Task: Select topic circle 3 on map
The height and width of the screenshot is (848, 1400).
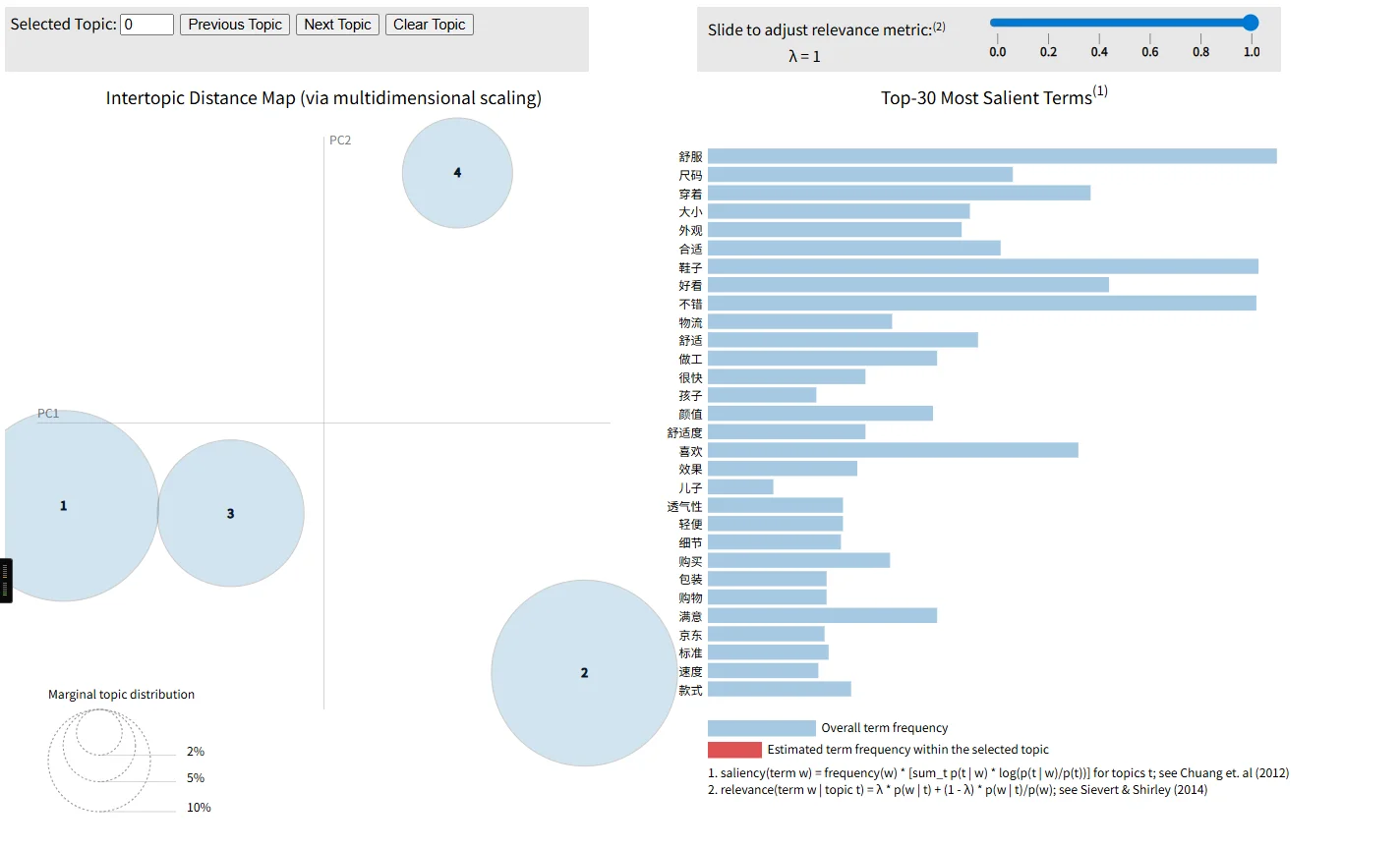Action: 231,513
